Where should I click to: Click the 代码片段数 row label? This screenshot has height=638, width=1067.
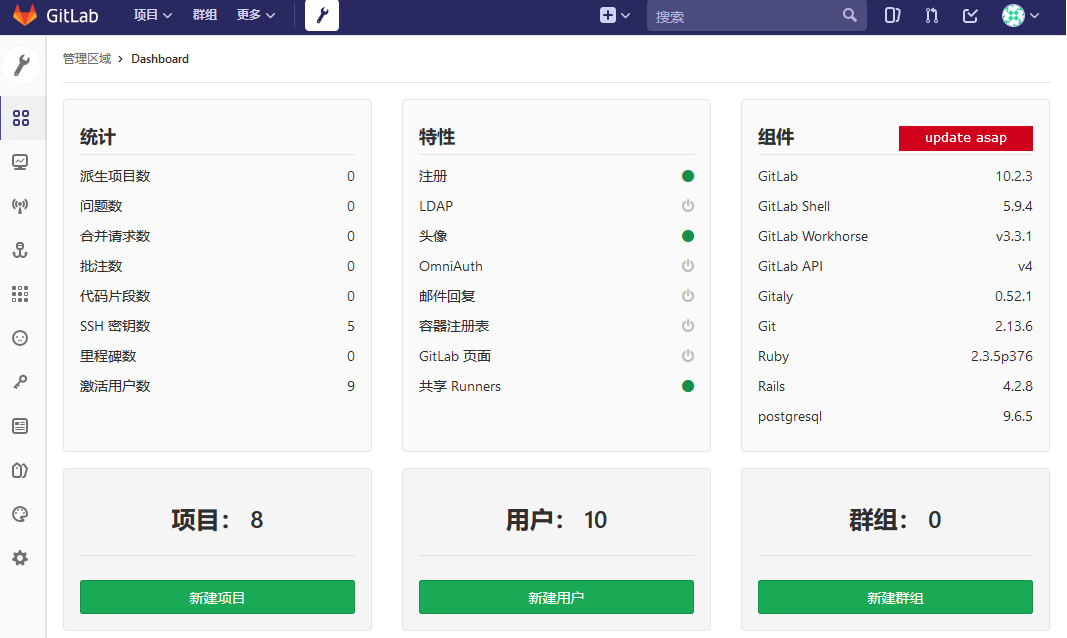tap(115, 296)
